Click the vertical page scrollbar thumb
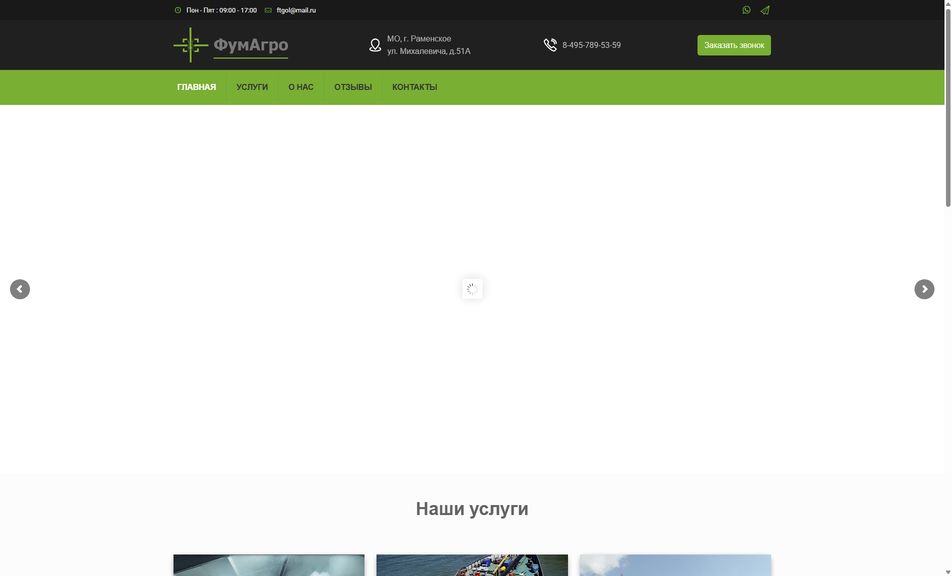The width and height of the screenshot is (952, 576). click(x=948, y=107)
